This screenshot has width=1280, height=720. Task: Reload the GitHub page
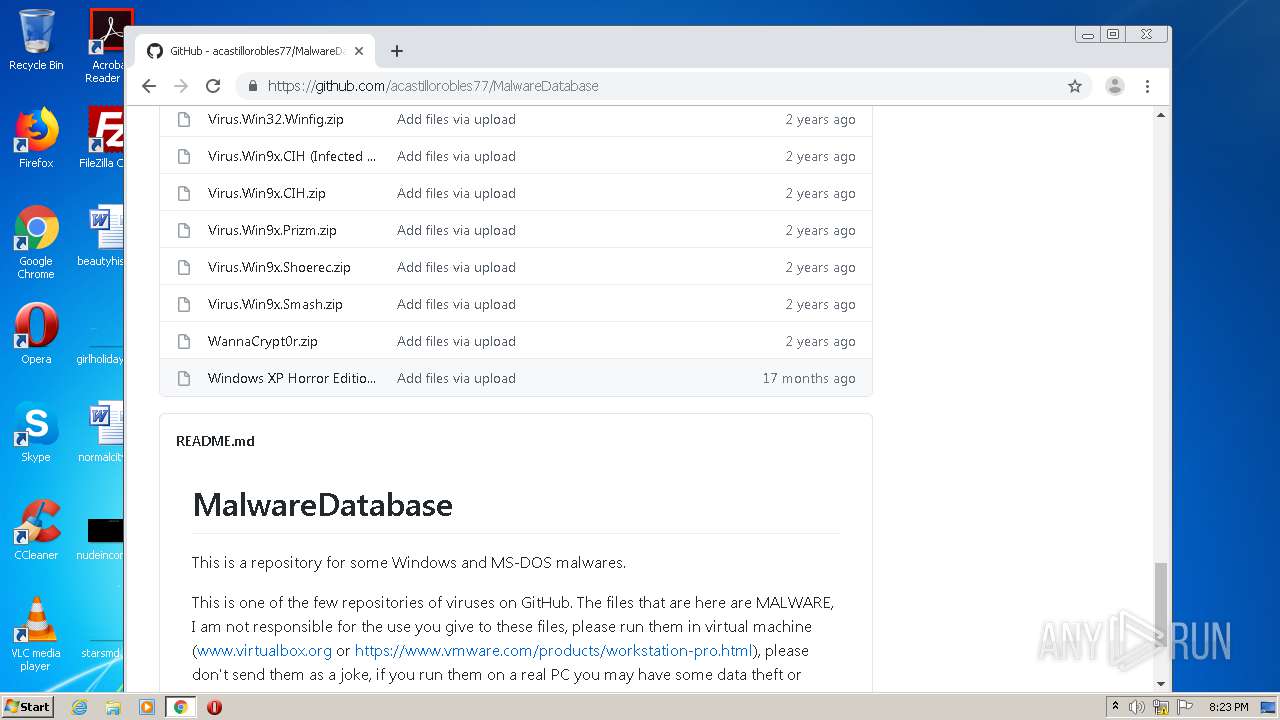click(213, 86)
